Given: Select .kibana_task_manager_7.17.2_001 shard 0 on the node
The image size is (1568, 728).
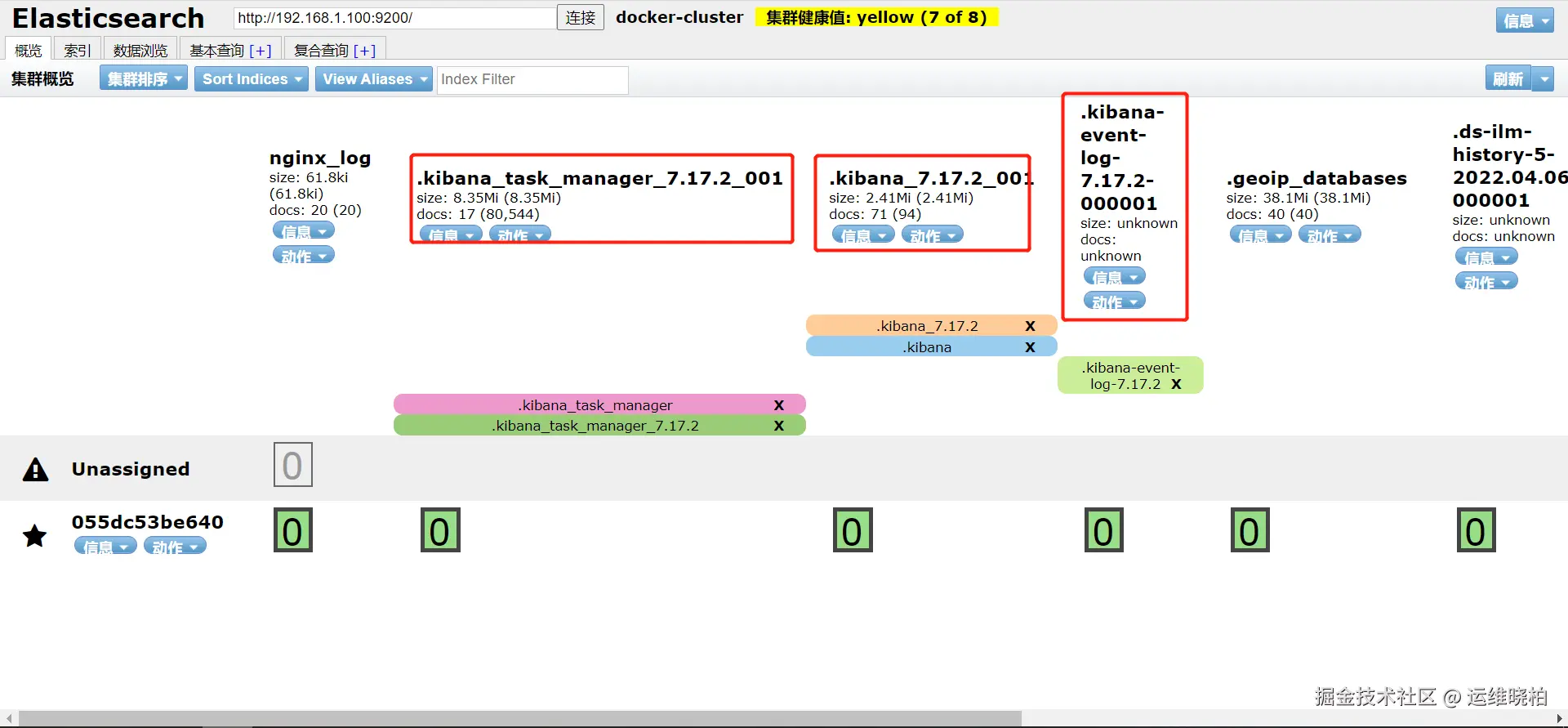Looking at the screenshot, I should click(x=440, y=530).
